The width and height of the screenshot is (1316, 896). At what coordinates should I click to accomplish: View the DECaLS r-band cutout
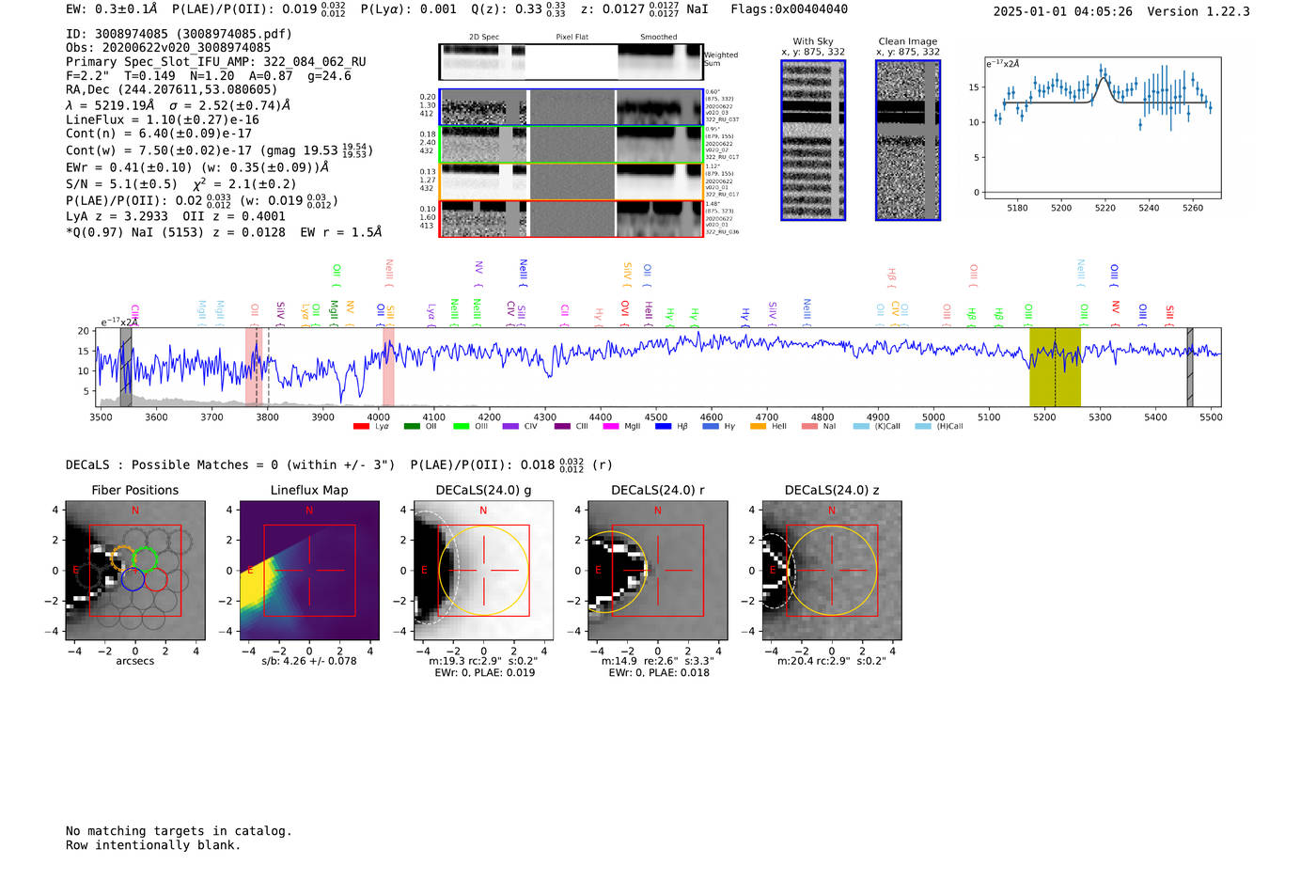[x=657, y=571]
